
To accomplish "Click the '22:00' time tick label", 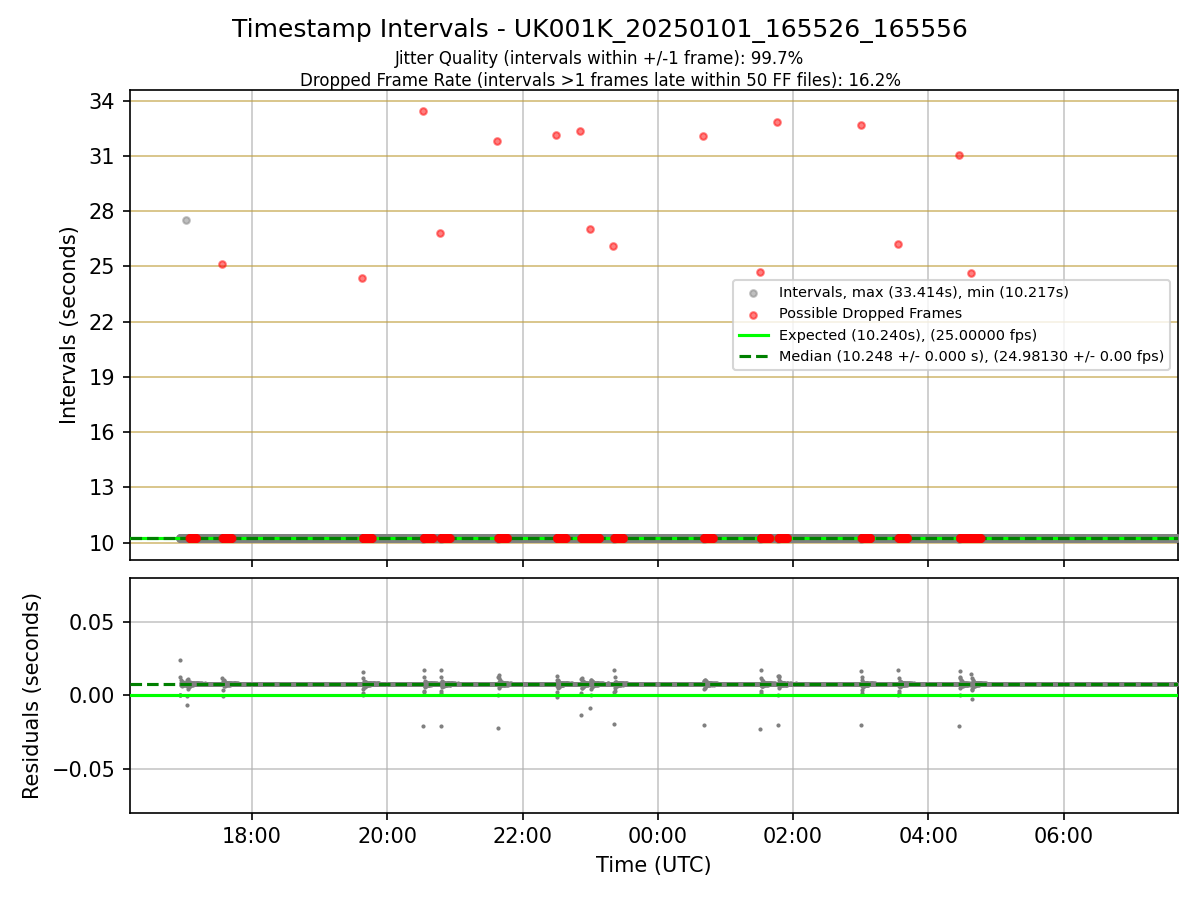I will pos(522,836).
